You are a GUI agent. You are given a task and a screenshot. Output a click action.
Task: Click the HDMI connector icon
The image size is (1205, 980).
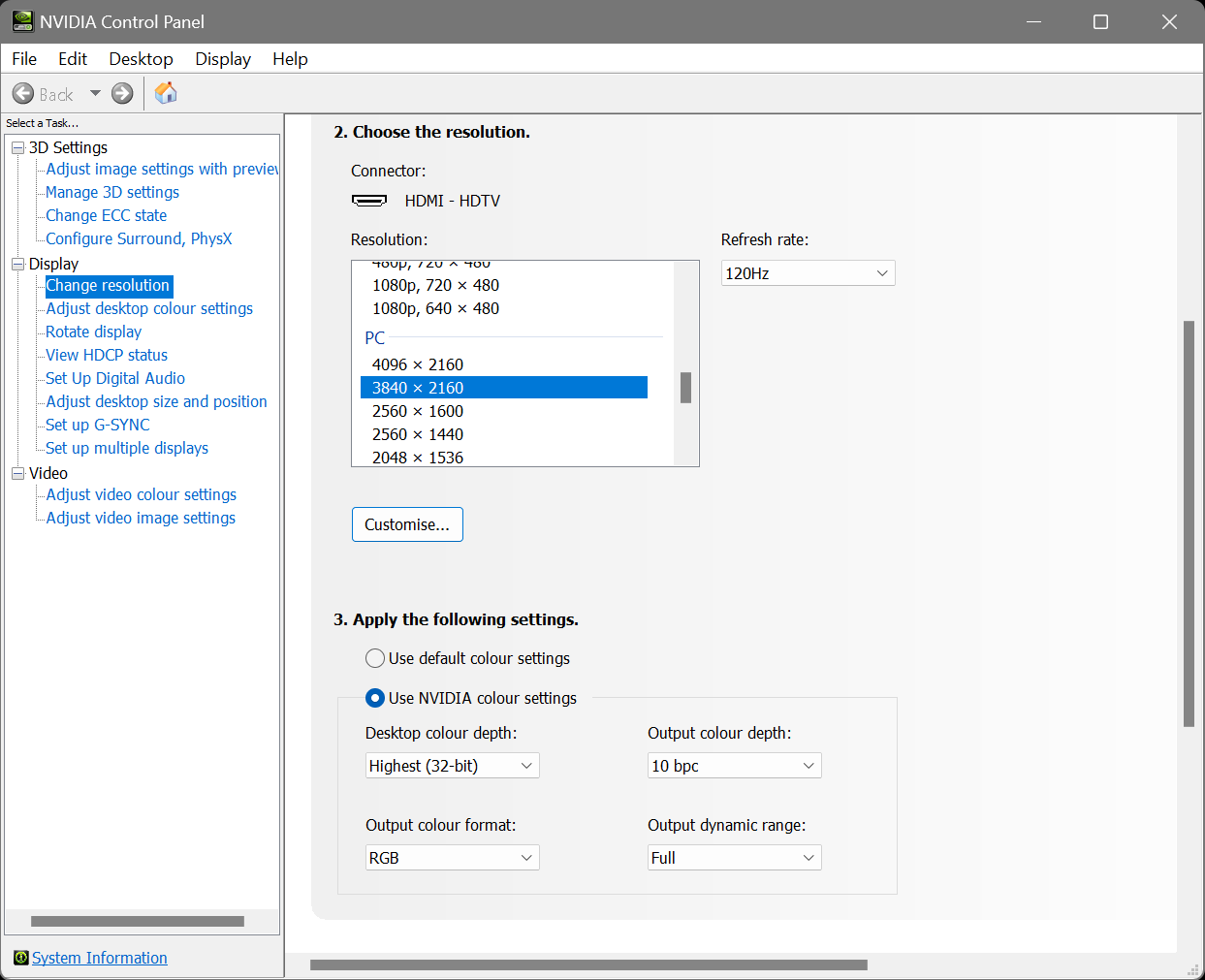[368, 201]
